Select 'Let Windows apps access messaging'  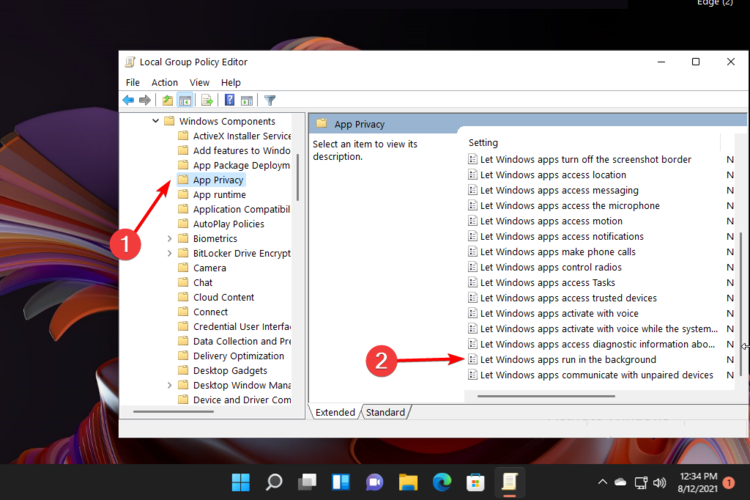[x=559, y=190]
